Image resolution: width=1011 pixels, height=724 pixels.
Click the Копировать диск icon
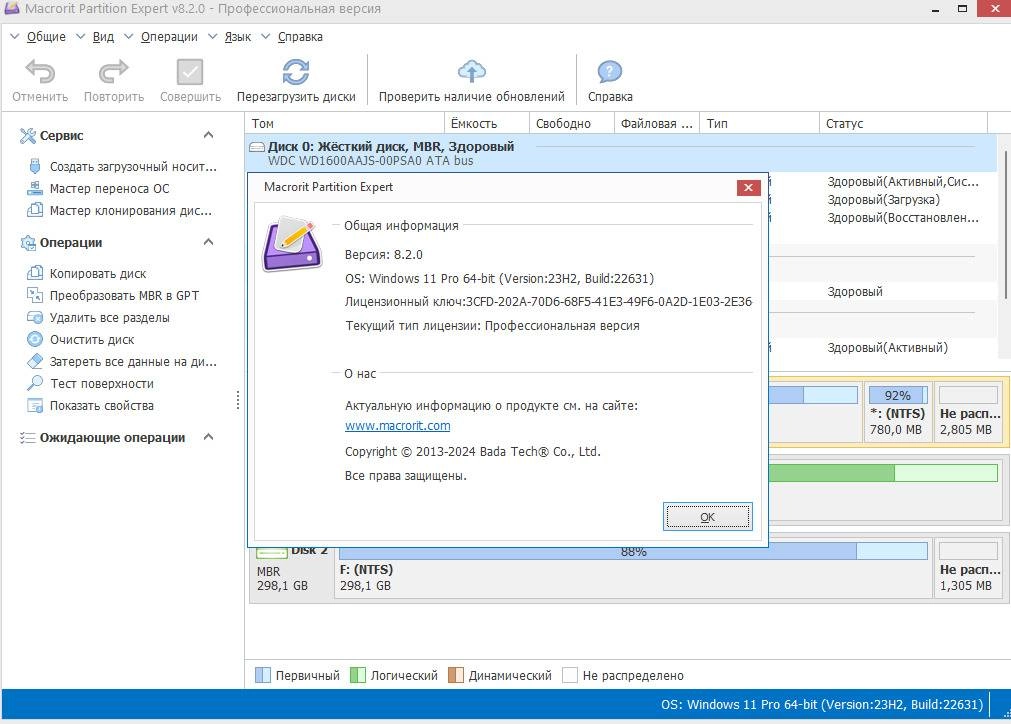tap(35, 273)
